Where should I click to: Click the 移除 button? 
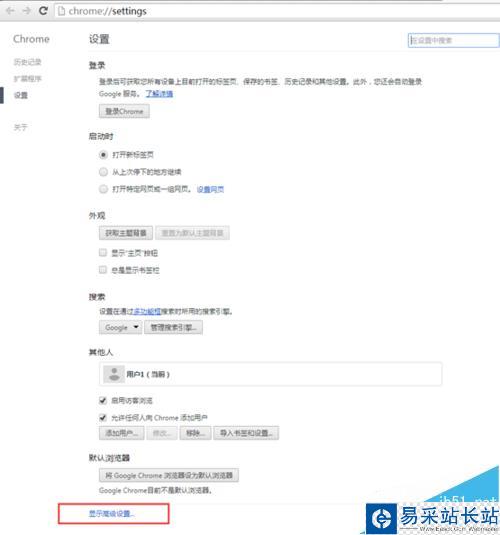tap(195, 433)
